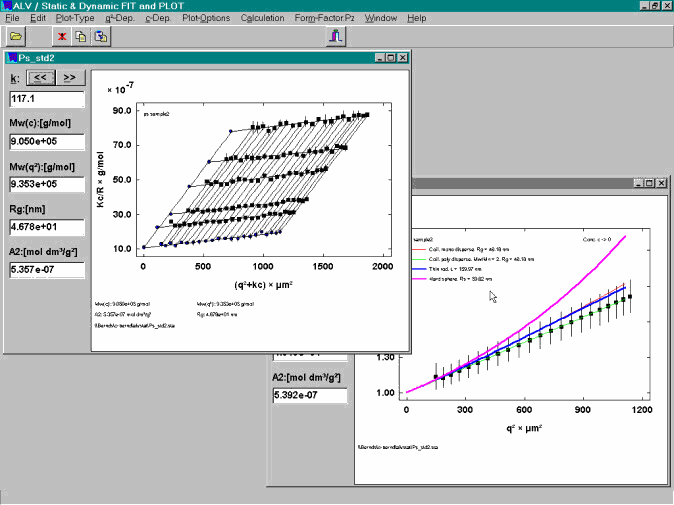Click the Rg field showing 4.678e+01

[46, 227]
